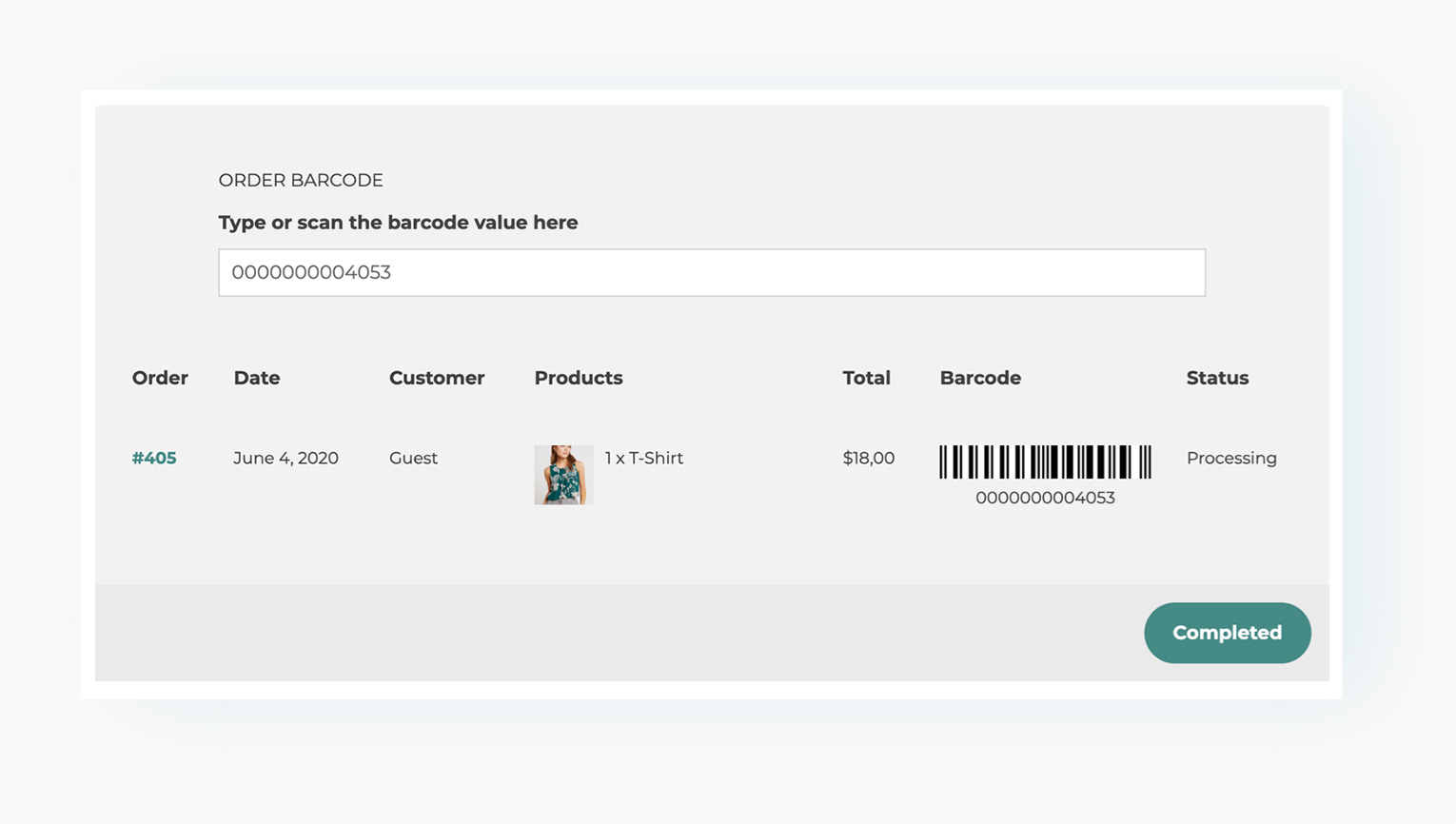Click the Total column header
This screenshot has width=1456, height=824.
865,378
